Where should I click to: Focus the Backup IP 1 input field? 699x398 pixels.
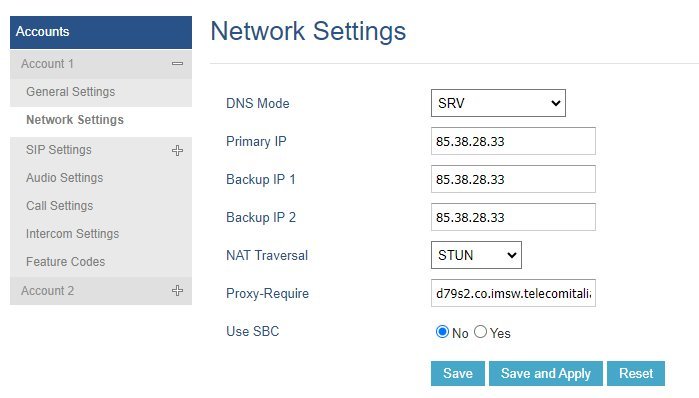click(x=513, y=179)
